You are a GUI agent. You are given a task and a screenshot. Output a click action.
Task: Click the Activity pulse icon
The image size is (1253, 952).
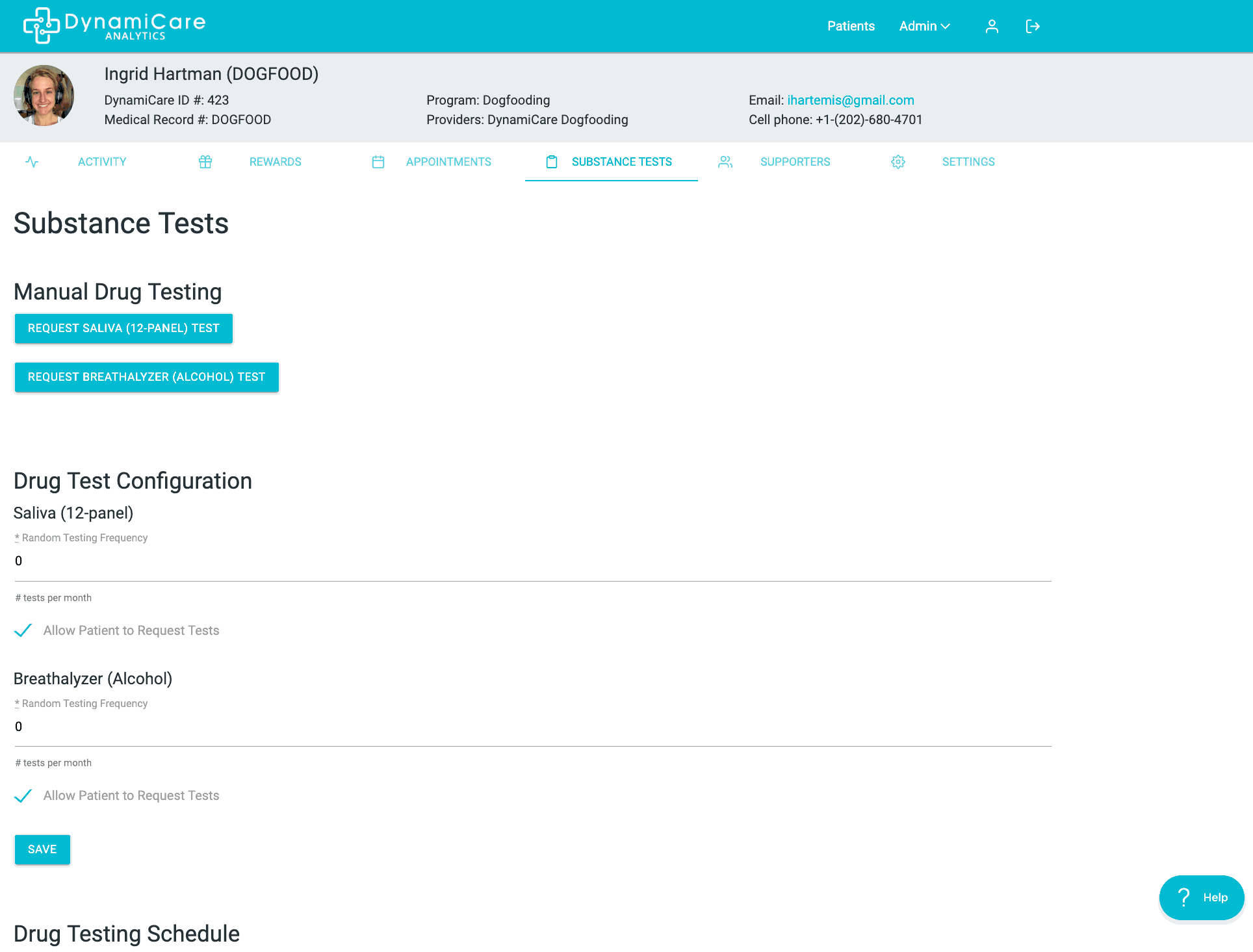[x=32, y=162]
